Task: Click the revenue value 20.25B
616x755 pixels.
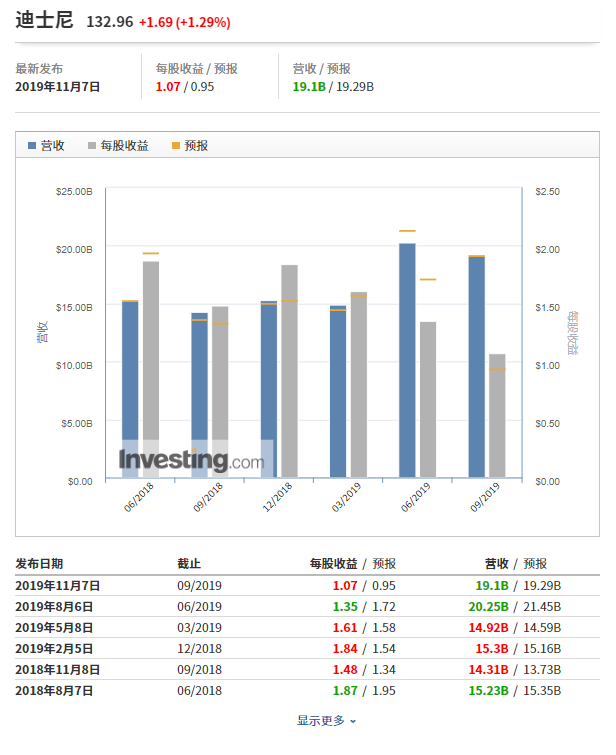Action: tap(488, 607)
